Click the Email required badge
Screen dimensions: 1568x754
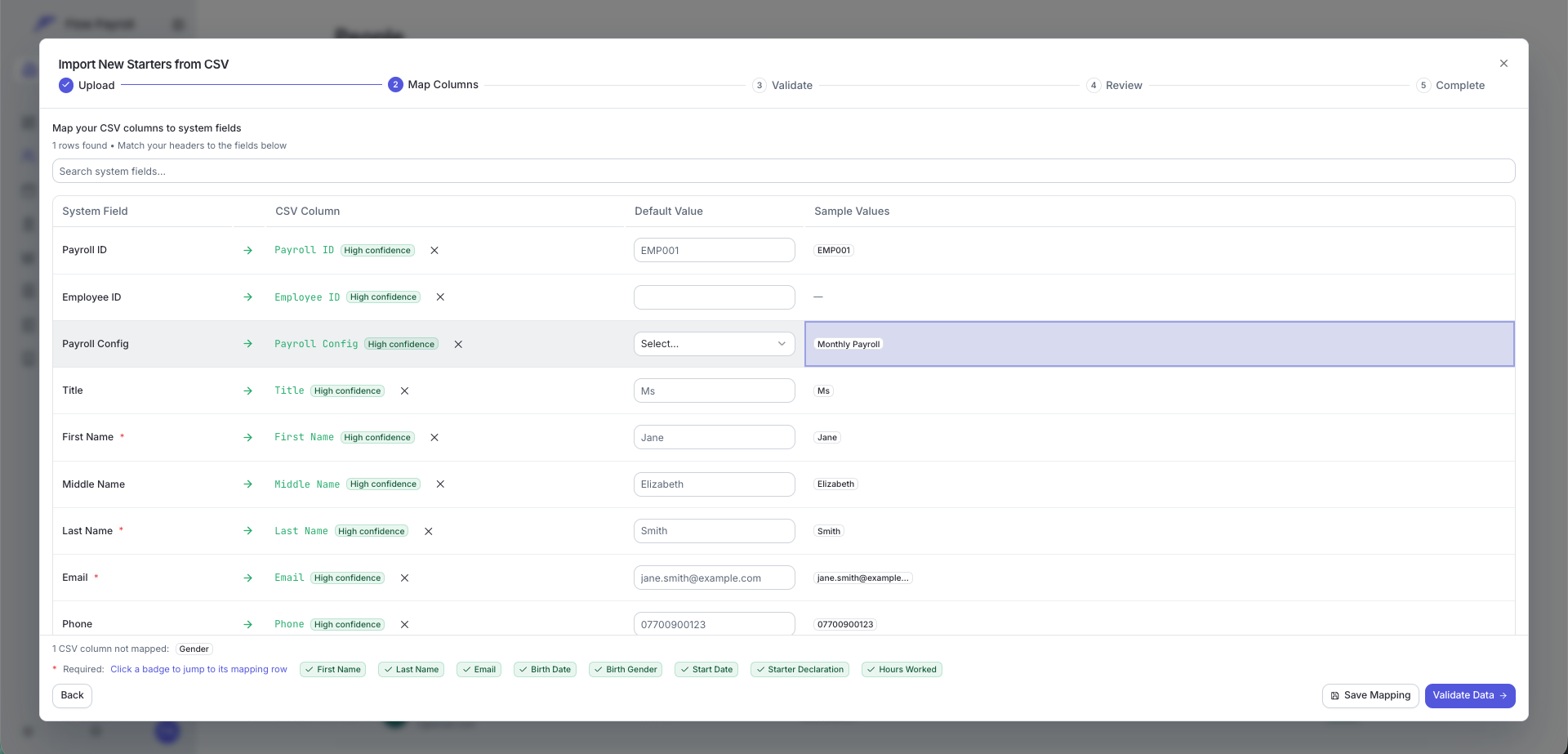[x=479, y=670]
